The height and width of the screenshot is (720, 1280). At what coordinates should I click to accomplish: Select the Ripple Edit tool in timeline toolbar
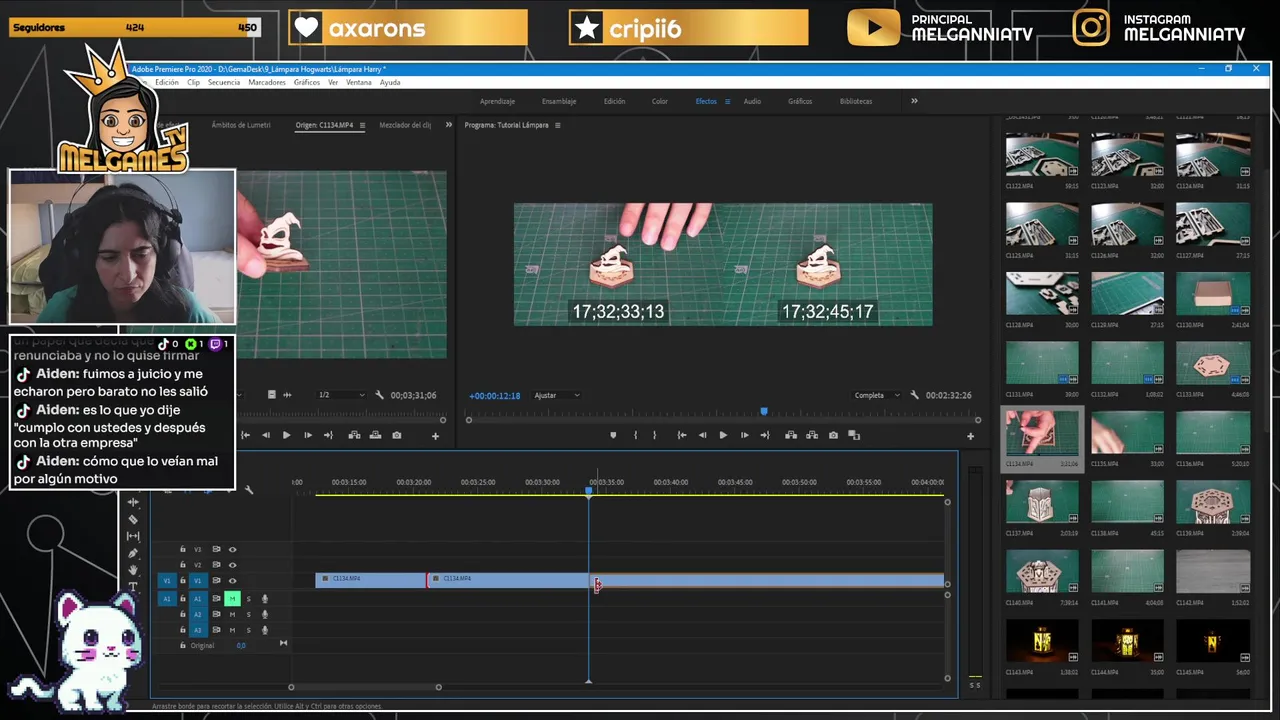coord(133,503)
